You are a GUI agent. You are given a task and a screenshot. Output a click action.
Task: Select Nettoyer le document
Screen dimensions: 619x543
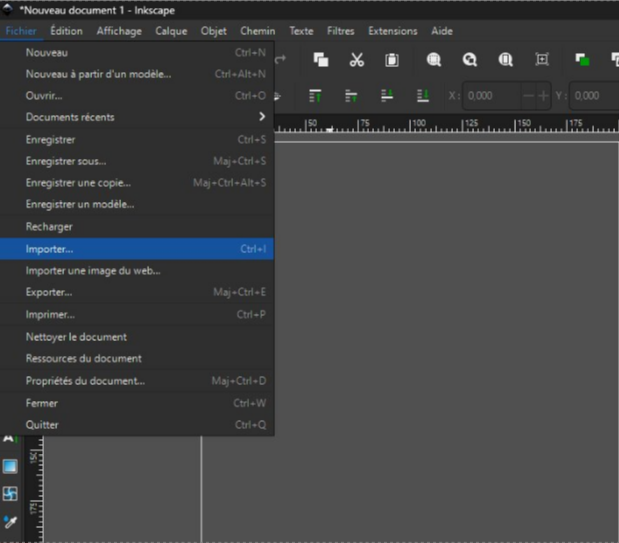click(137, 337)
